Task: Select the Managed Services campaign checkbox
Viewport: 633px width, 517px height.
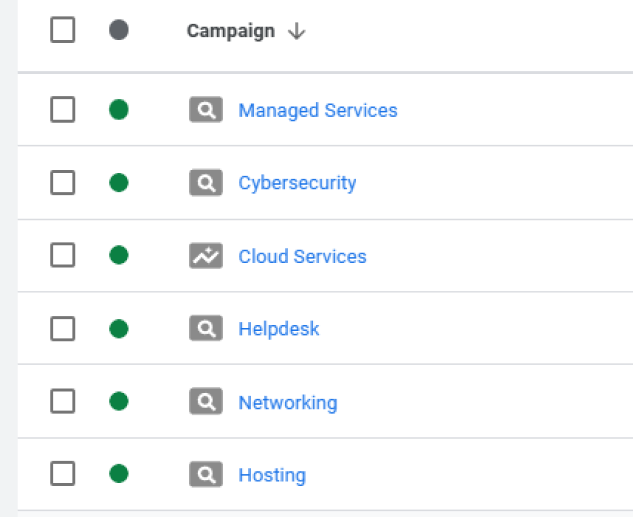Action: tap(63, 110)
